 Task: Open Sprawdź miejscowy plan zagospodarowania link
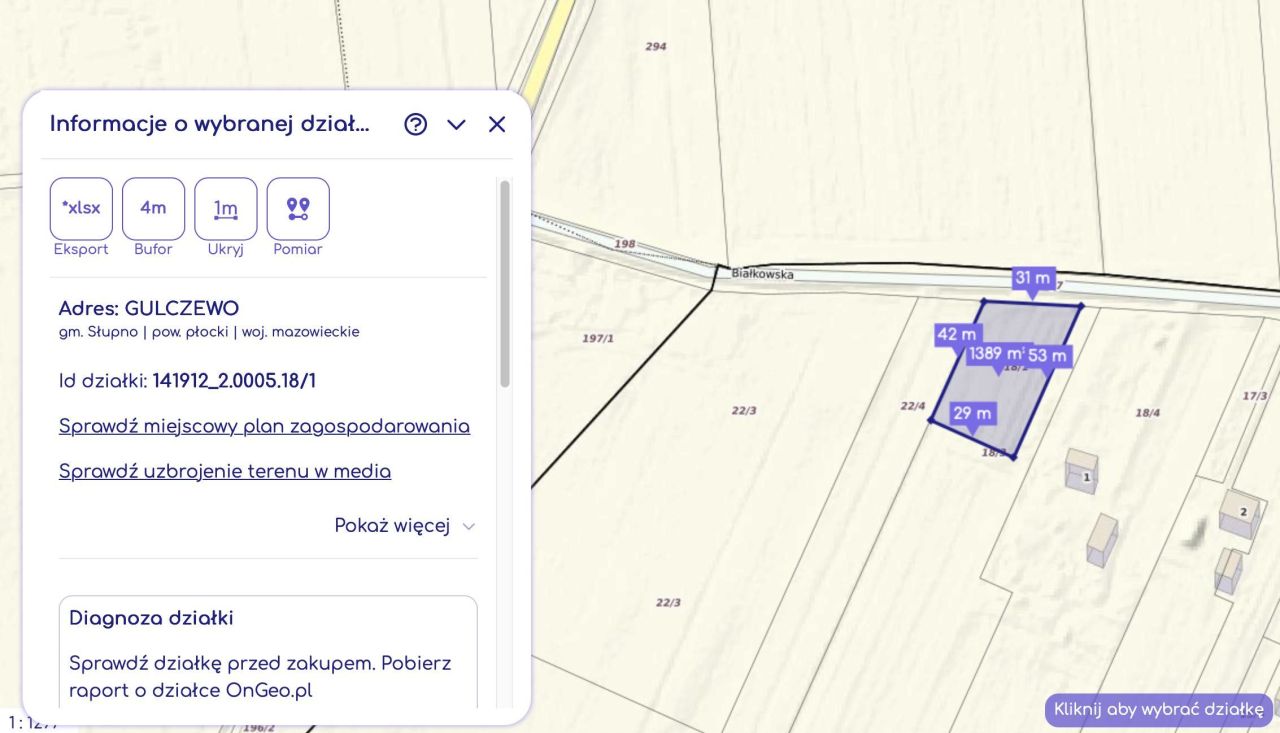[x=264, y=426]
